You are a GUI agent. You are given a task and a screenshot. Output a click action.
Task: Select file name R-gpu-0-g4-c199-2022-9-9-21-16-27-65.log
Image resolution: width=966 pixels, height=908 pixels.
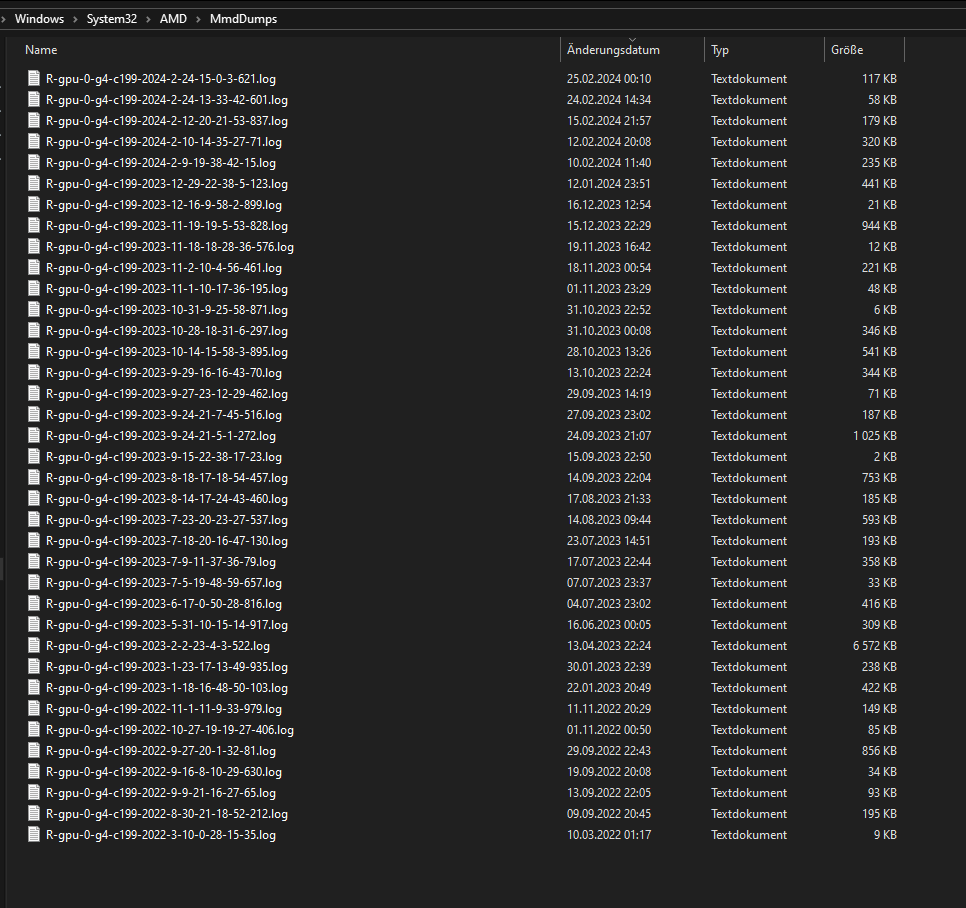161,793
